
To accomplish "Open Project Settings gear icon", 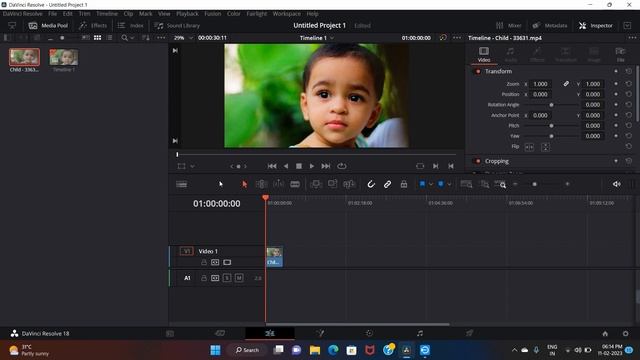I will point(625,333).
